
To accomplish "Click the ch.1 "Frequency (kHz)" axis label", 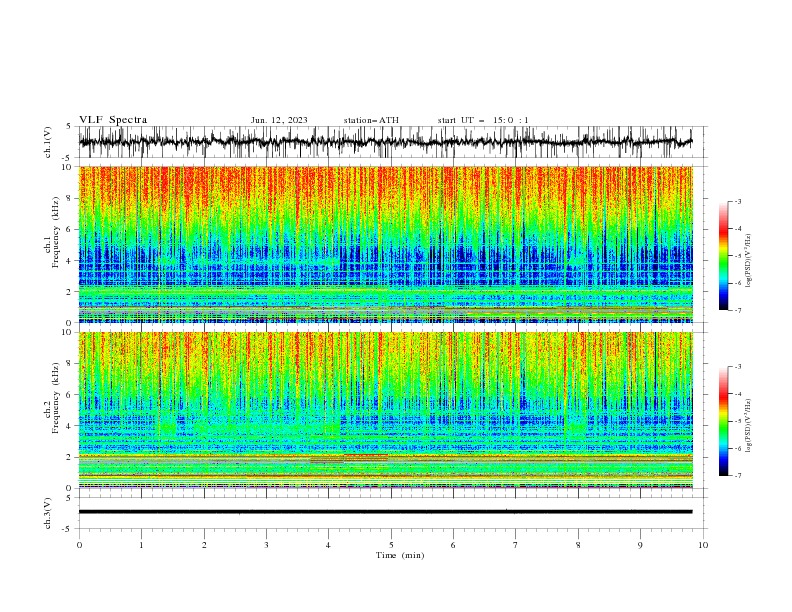I will coord(56,233).
